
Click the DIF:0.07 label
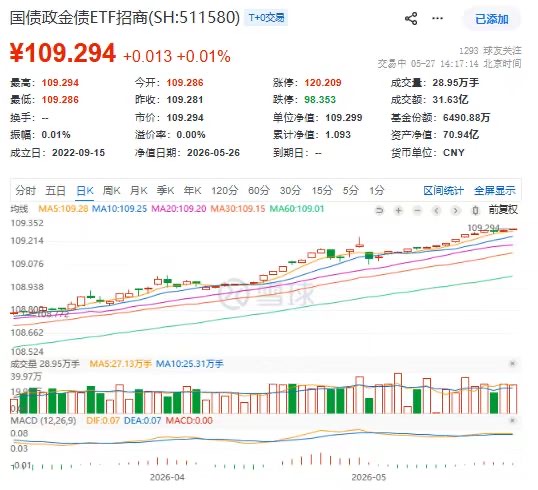pyautogui.click(x=103, y=421)
